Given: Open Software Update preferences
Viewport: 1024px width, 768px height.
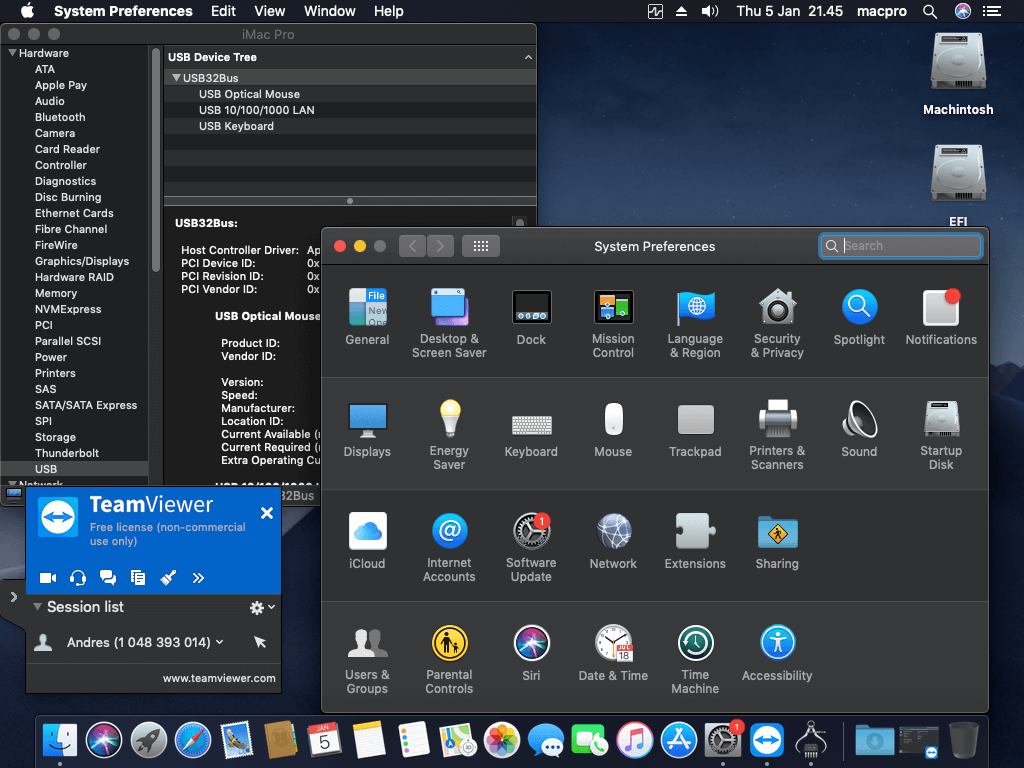Looking at the screenshot, I should click(531, 547).
